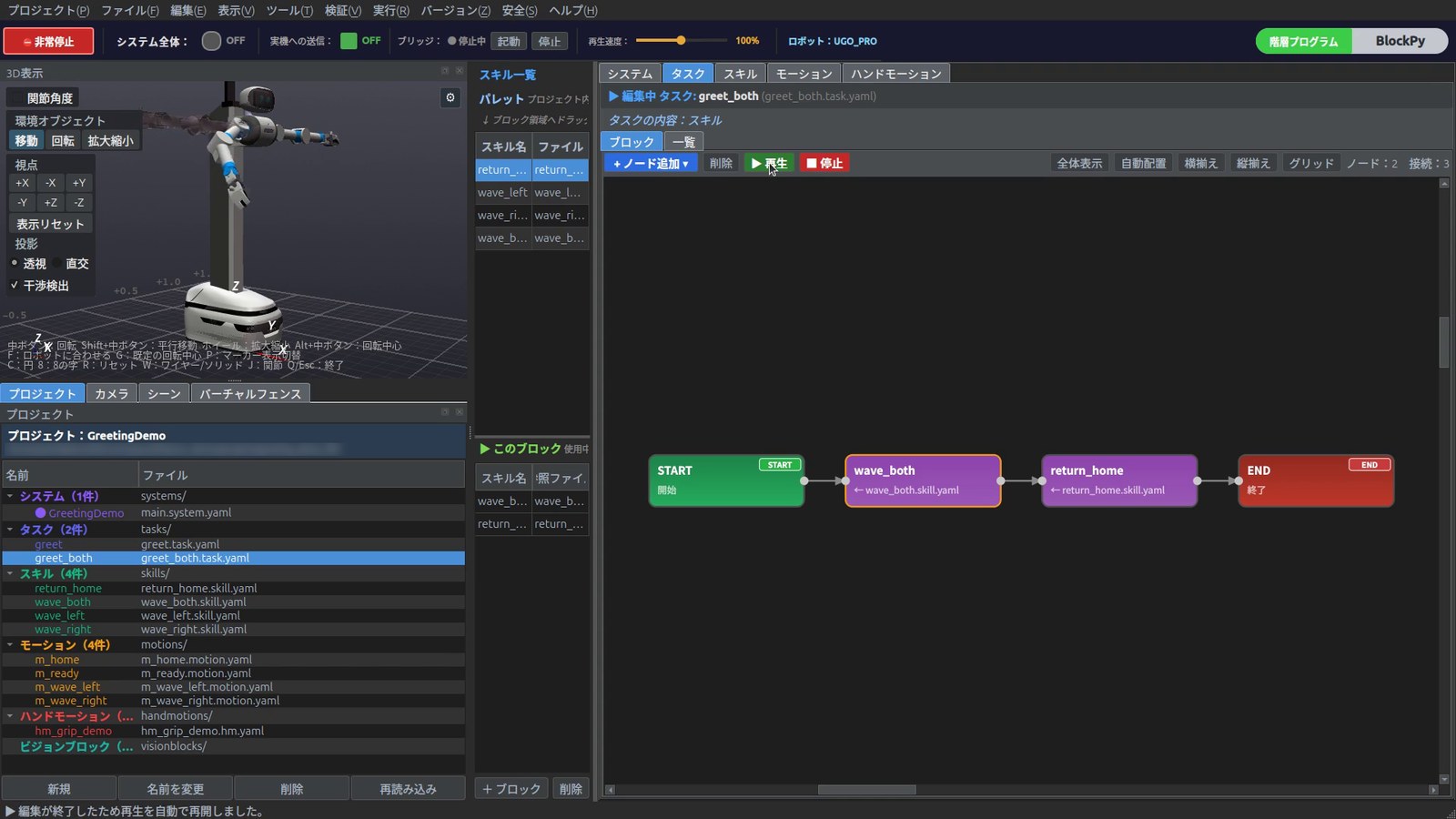Select the 階層プログラム mode
The height and width of the screenshot is (819, 1456).
click(x=1303, y=41)
